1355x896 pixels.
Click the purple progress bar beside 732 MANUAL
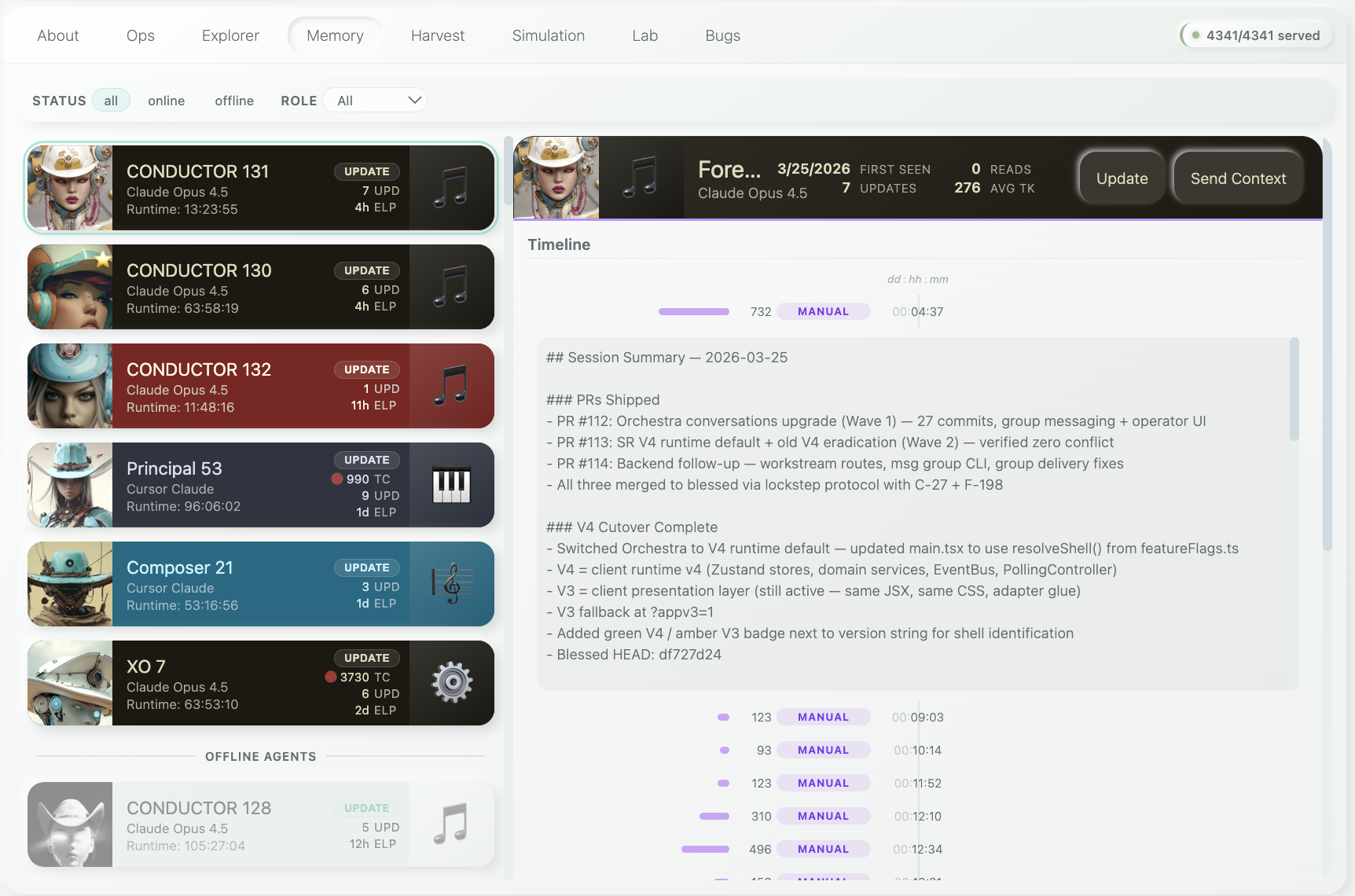[693, 310]
